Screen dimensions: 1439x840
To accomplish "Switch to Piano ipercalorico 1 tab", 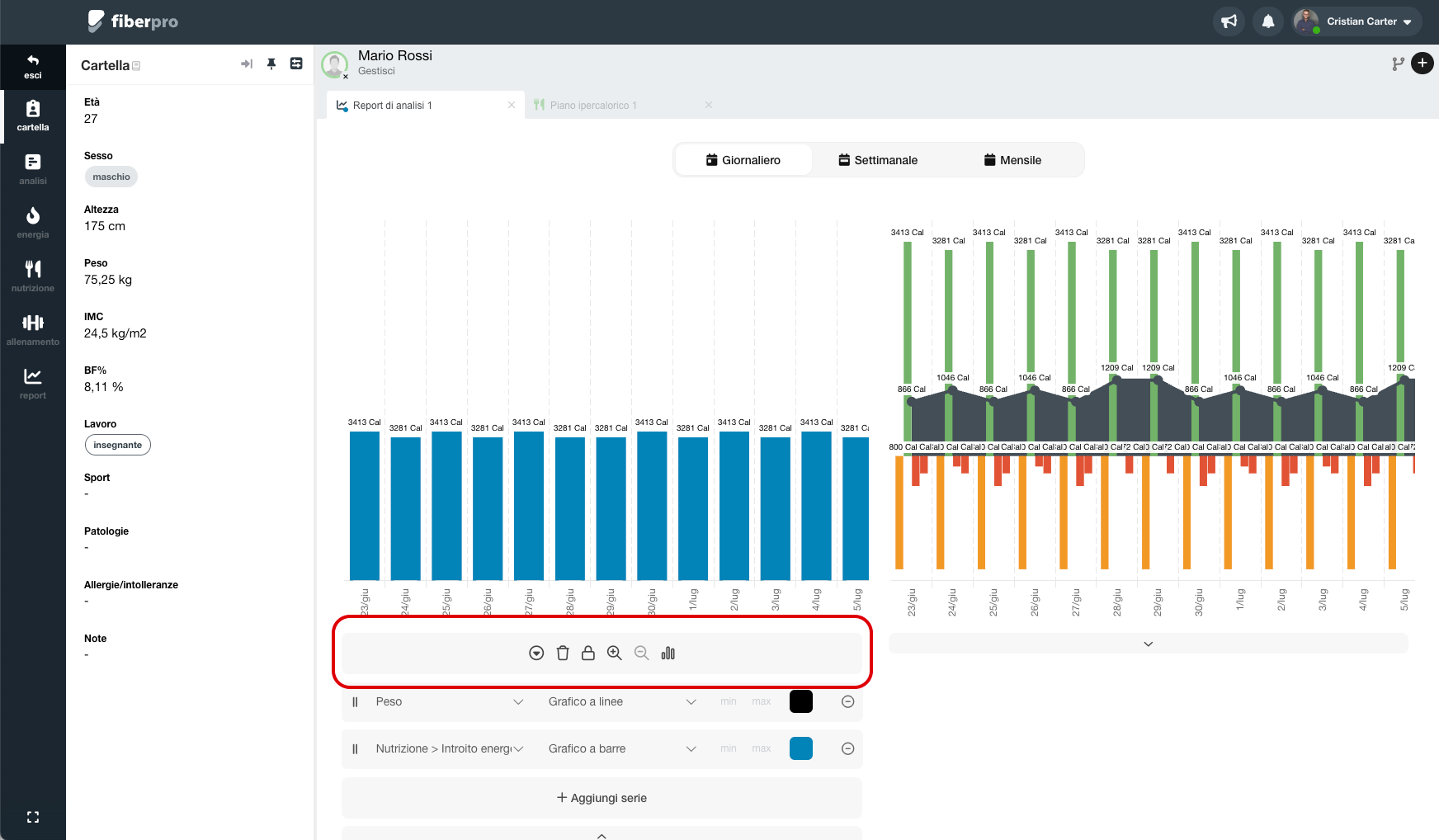I will coord(592,106).
